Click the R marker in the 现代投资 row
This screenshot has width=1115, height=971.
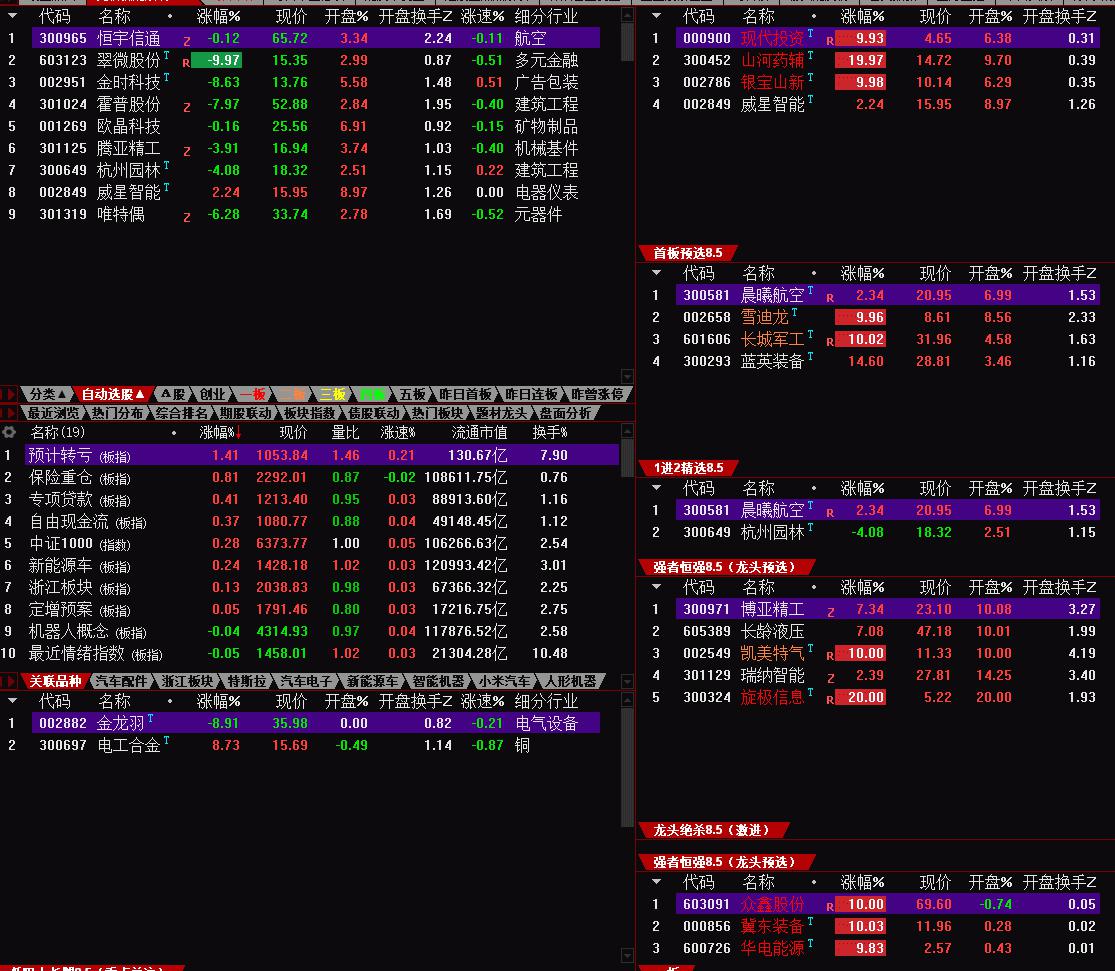[x=830, y=41]
